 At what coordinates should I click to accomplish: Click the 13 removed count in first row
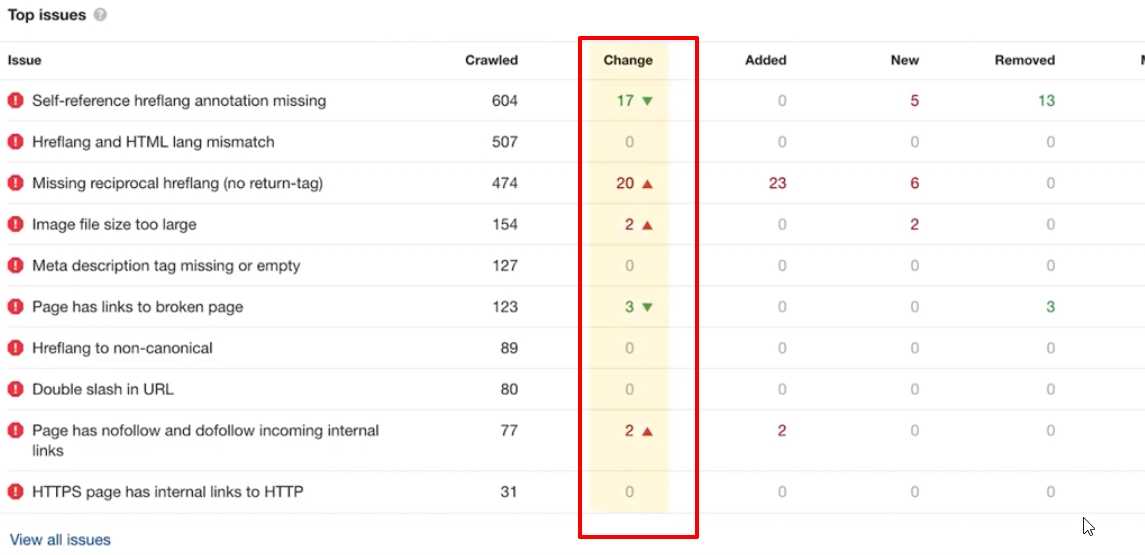1045,100
